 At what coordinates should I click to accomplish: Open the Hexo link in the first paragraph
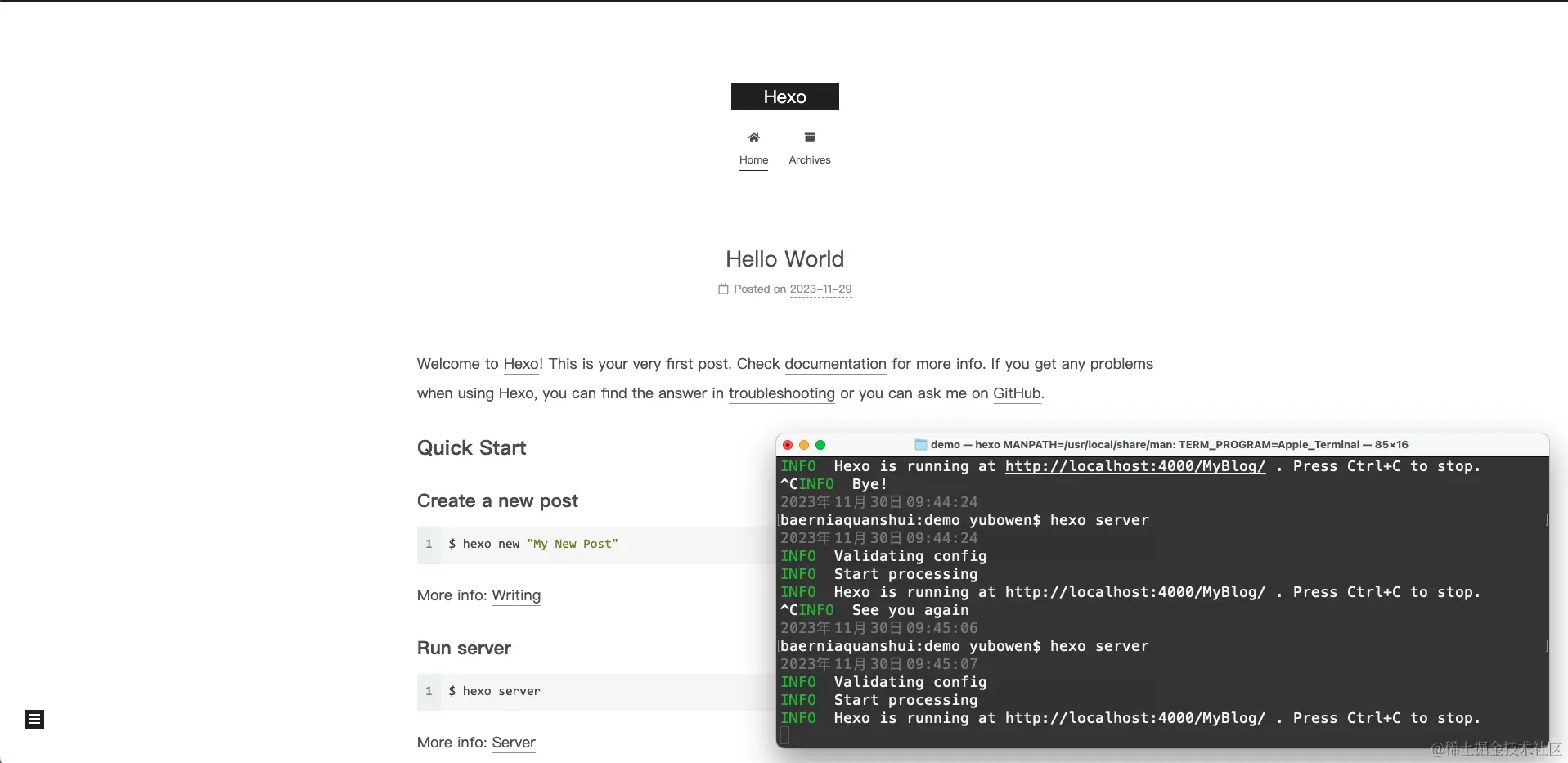(x=521, y=364)
